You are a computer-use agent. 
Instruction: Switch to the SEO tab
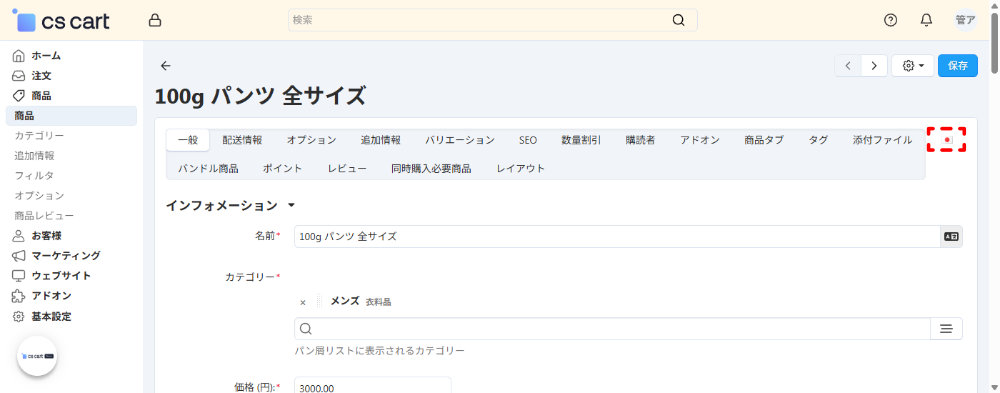tap(528, 140)
